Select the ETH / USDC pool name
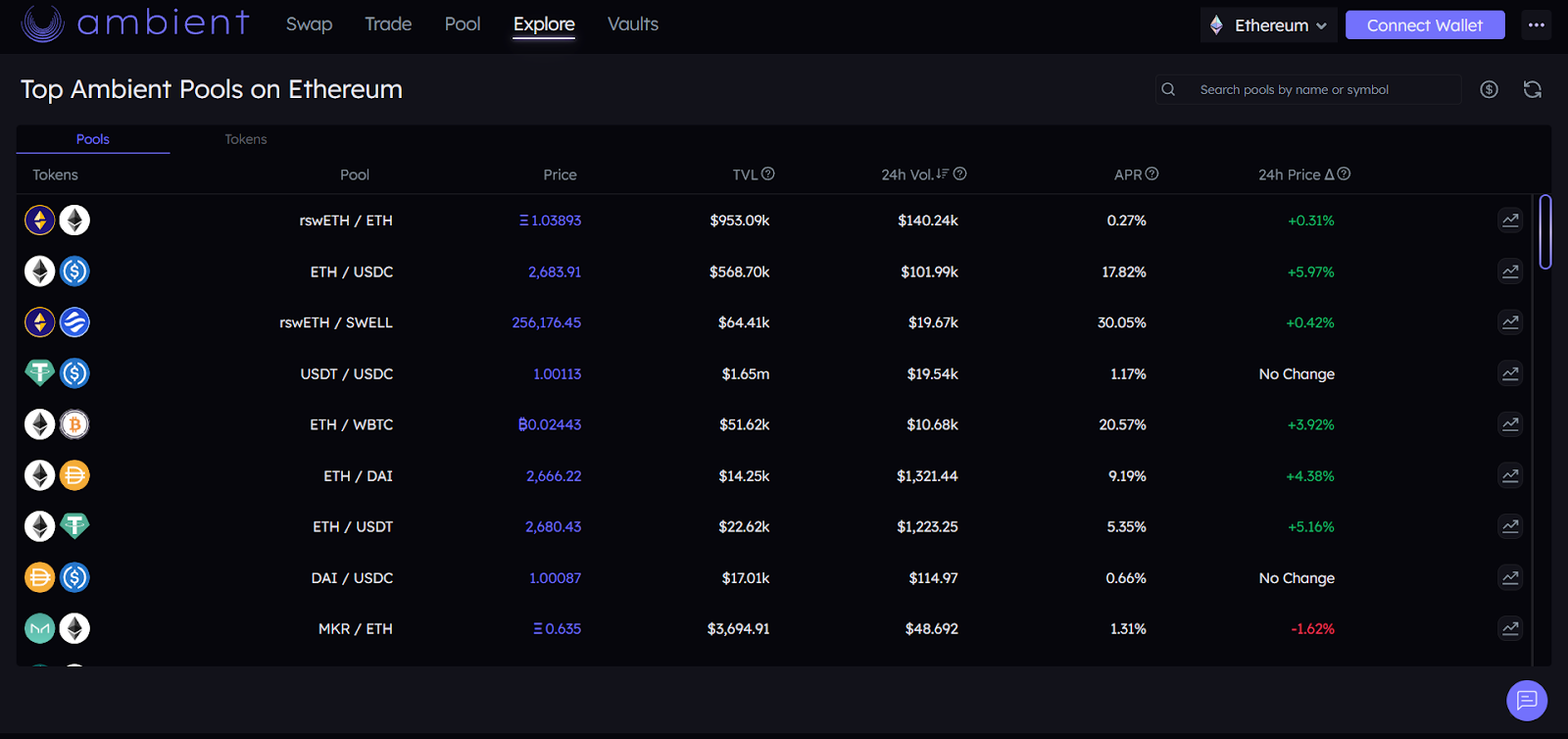The image size is (1568, 739). (x=352, y=271)
